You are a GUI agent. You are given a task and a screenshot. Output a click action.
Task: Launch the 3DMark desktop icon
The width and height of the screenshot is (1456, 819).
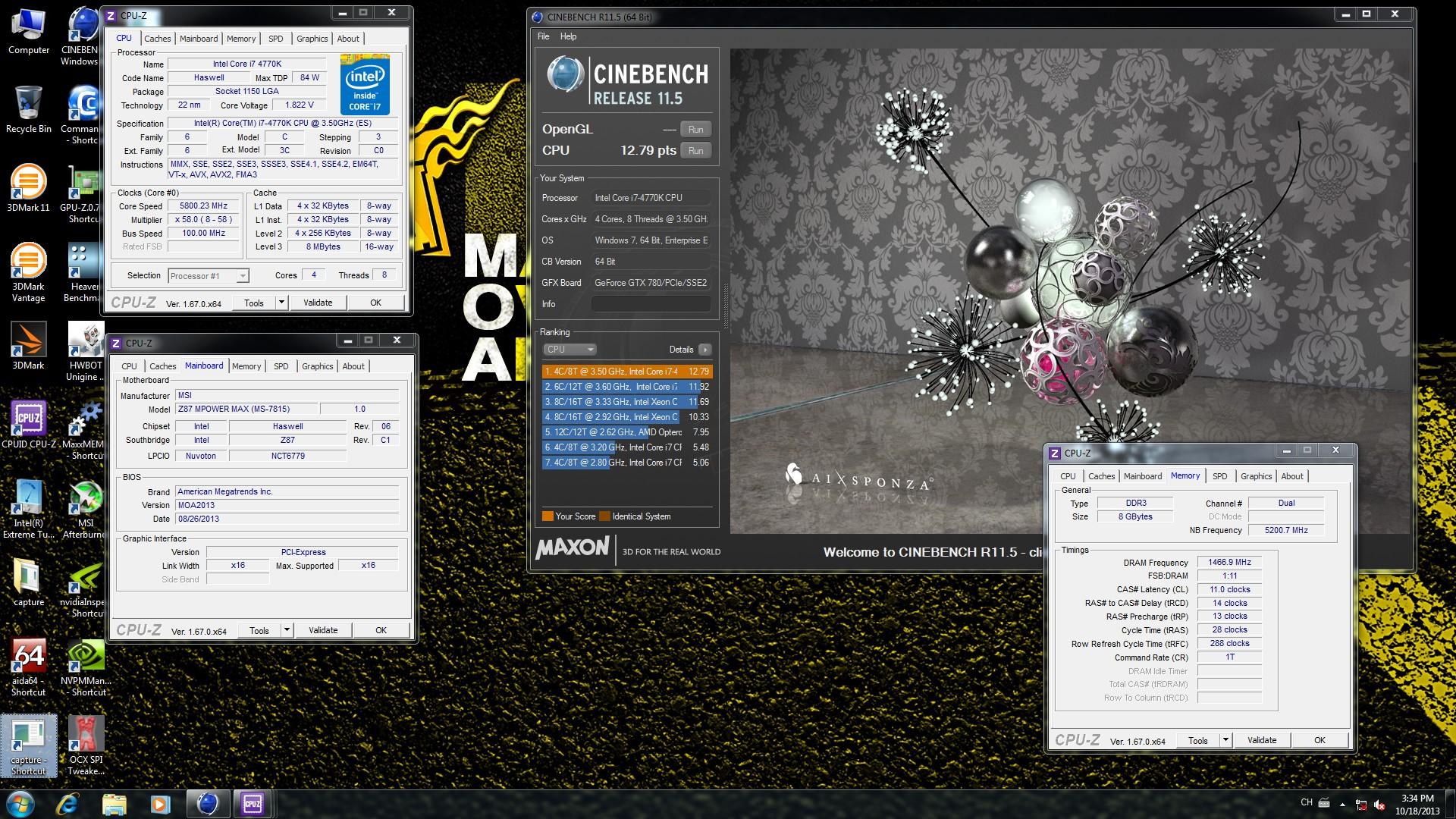tap(29, 347)
